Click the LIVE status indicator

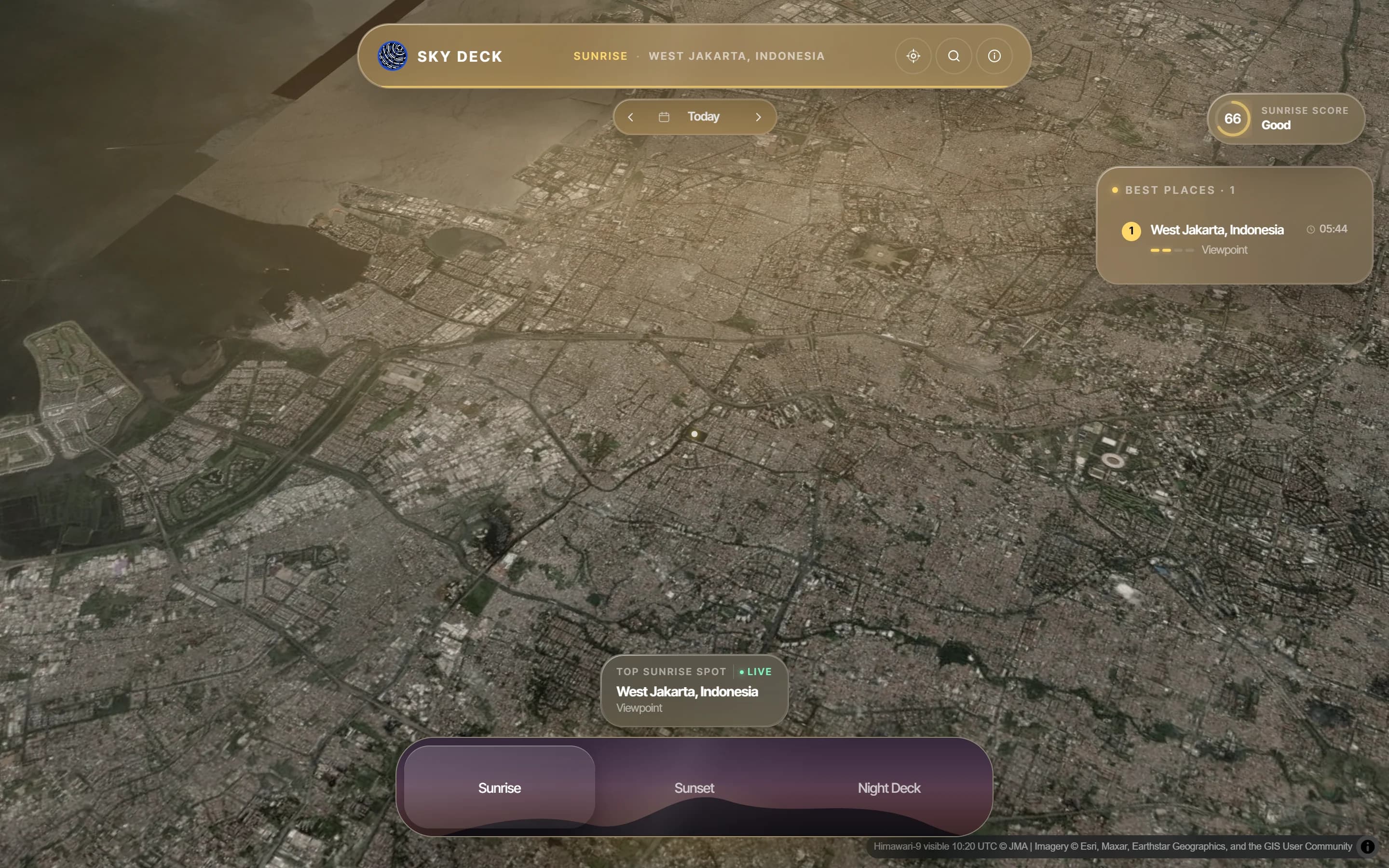[755, 672]
